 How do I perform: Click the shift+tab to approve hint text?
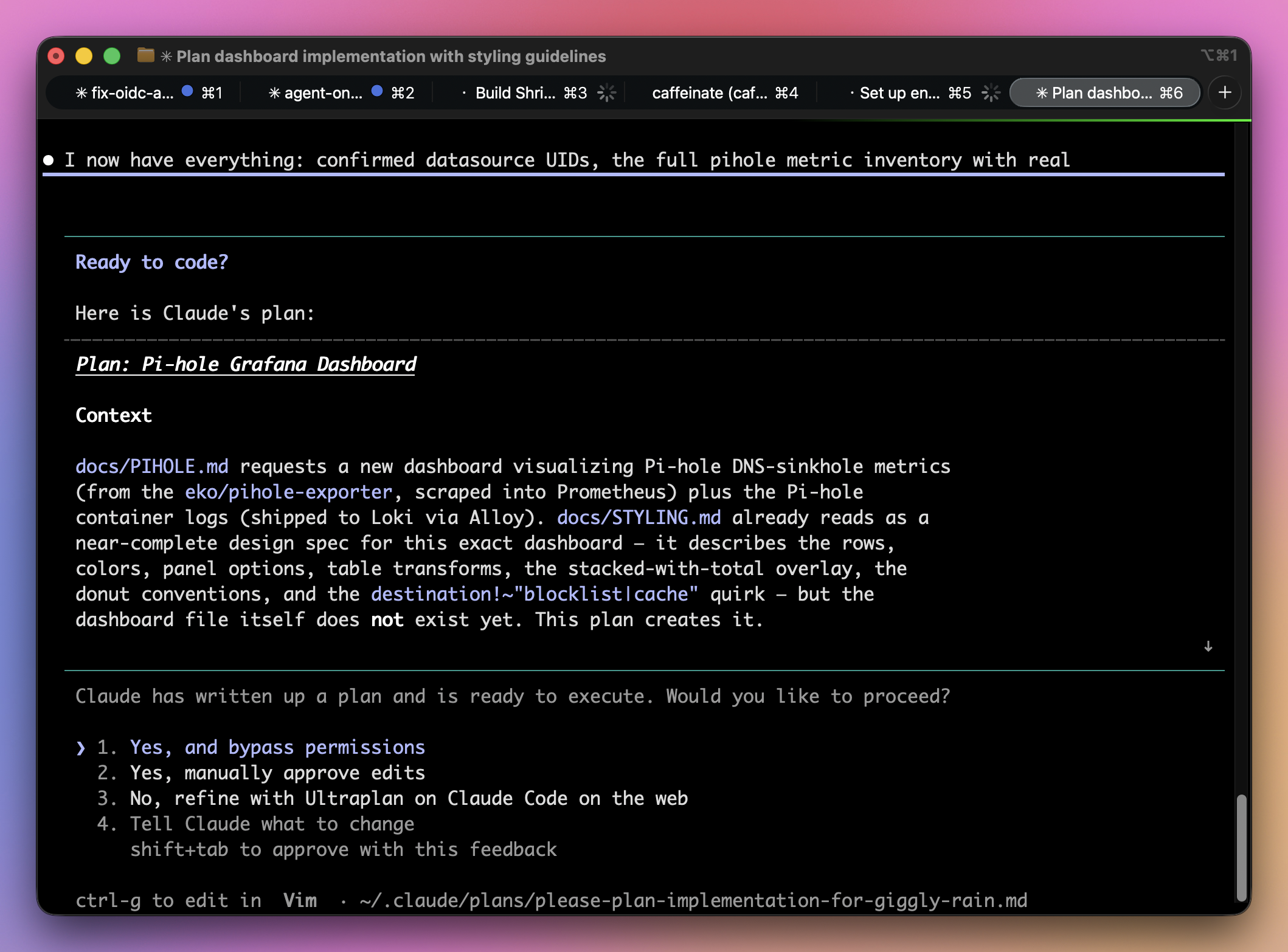click(344, 849)
